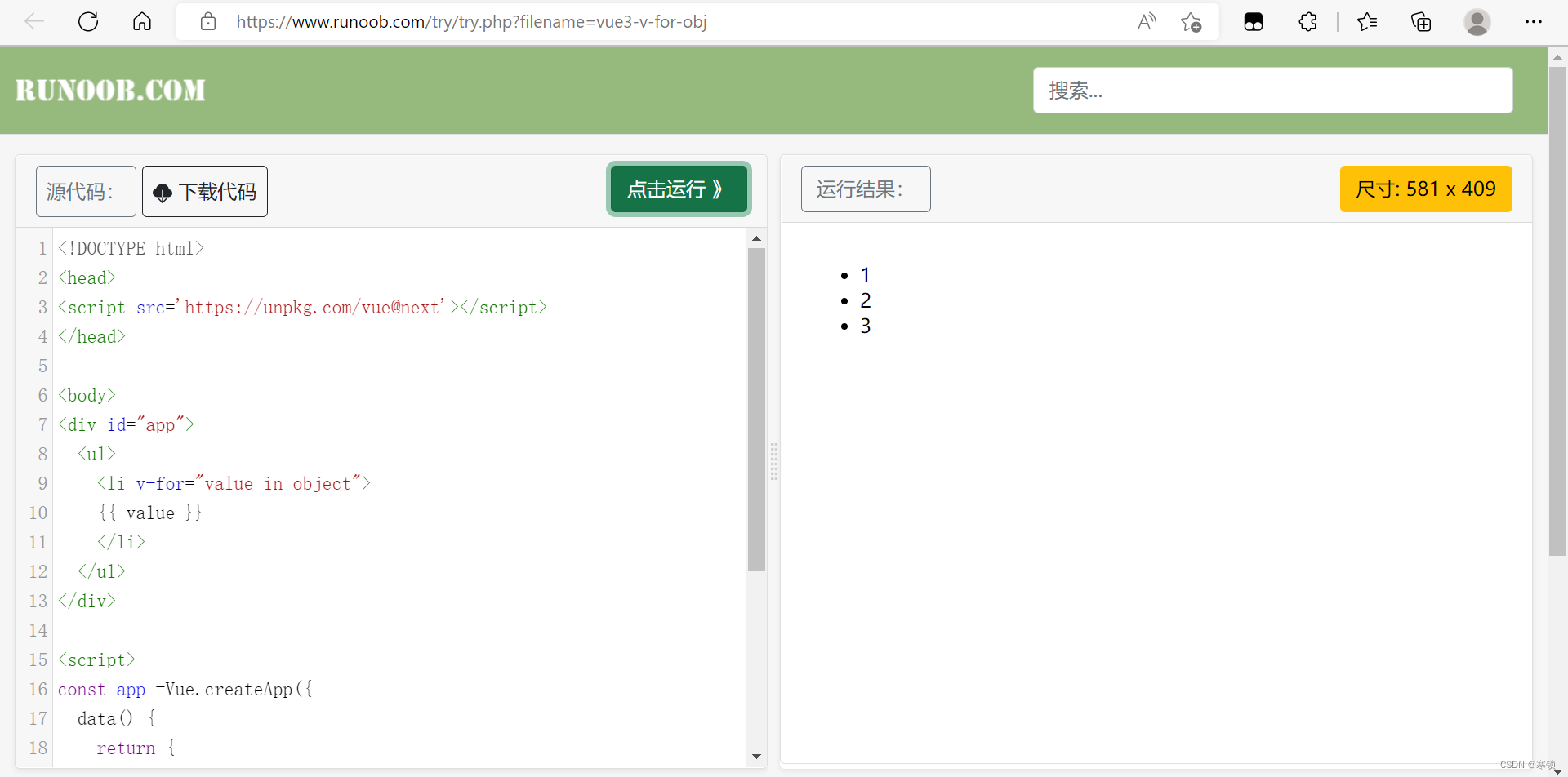Click the 下载代码 button
Screen dimensions: 1568x777
click(x=205, y=191)
